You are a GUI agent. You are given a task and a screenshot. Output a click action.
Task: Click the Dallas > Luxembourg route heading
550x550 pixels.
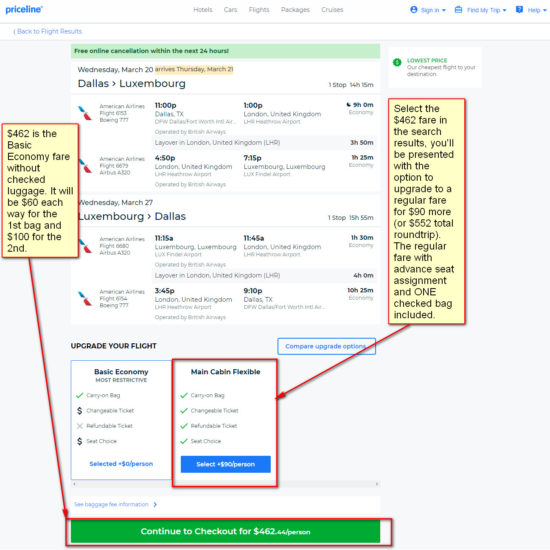pyautogui.click(x=132, y=83)
